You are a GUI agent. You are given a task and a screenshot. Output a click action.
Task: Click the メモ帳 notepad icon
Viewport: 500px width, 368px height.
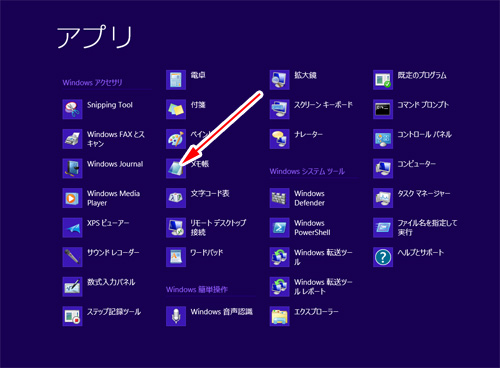tap(176, 168)
